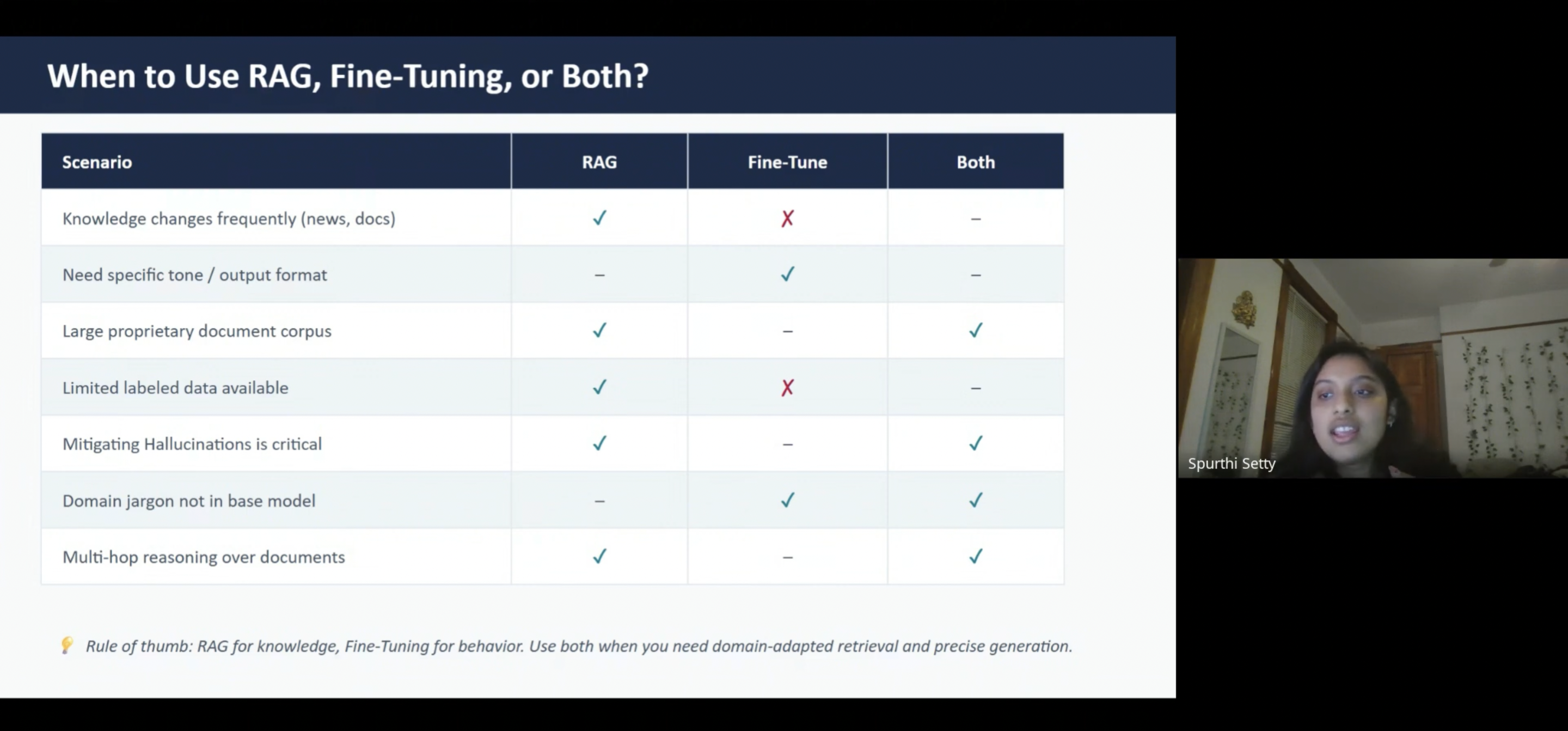1568x731 pixels.
Task: Select the RAG column header
Action: 599,162
